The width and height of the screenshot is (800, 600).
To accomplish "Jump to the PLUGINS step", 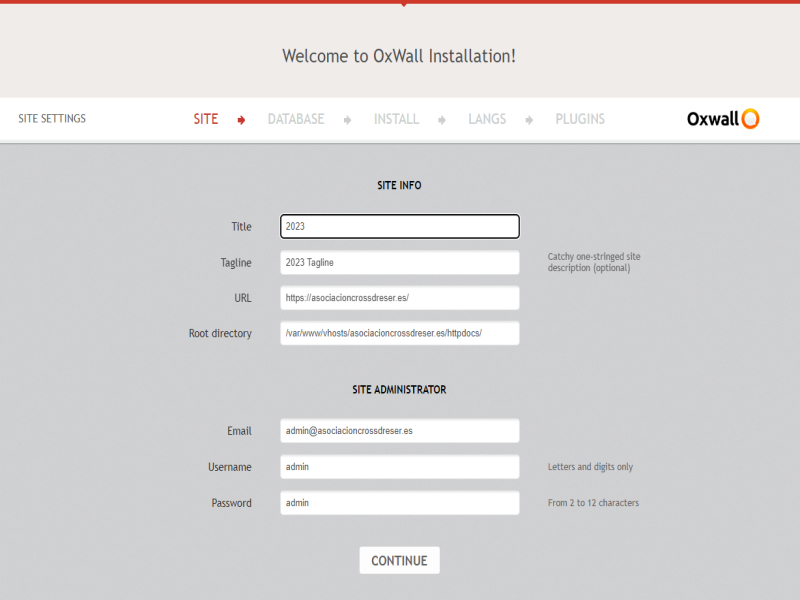I will point(580,119).
